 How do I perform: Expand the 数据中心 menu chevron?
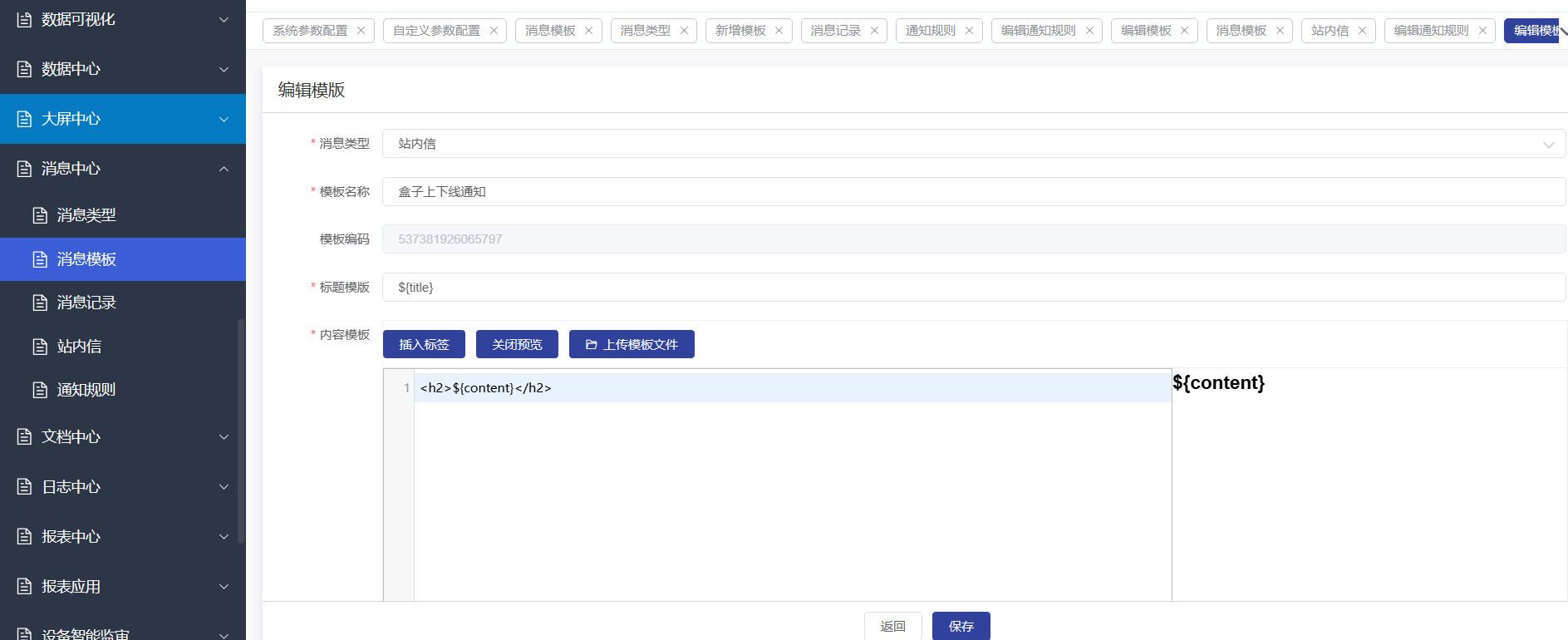click(x=224, y=69)
